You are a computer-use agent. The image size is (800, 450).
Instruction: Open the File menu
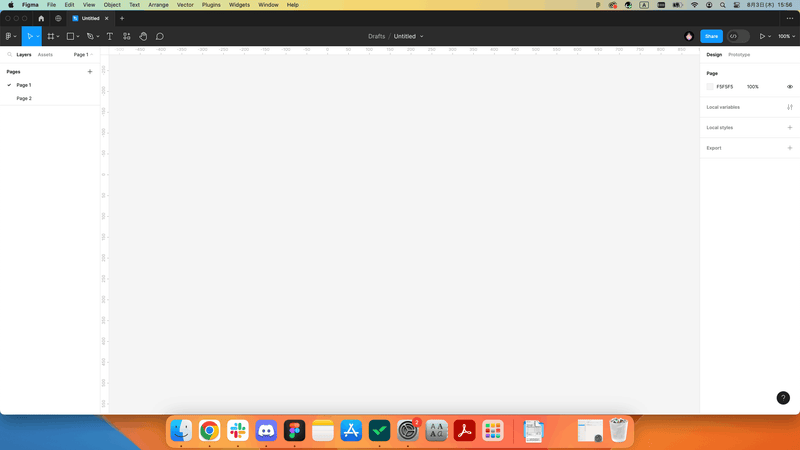[52, 5]
